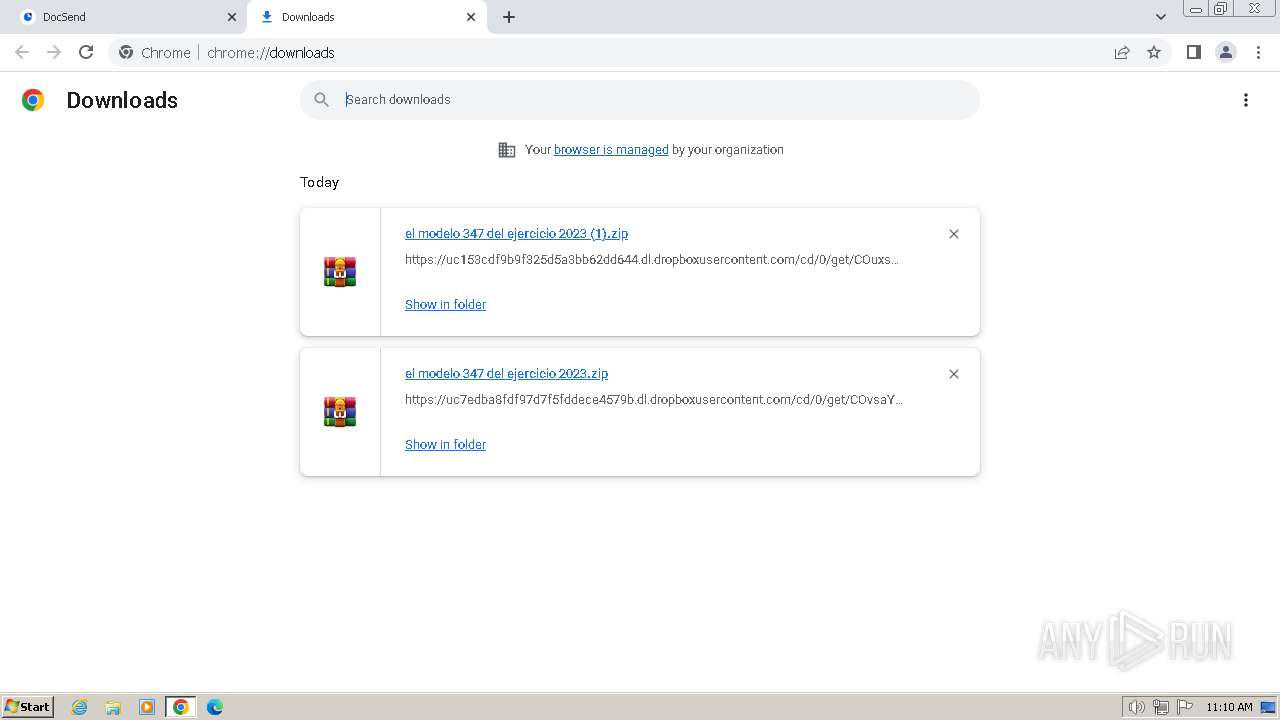Image resolution: width=1280 pixels, height=720 pixels.
Task: Click the WinRAR icon of (1).zip
Action: click(x=340, y=272)
